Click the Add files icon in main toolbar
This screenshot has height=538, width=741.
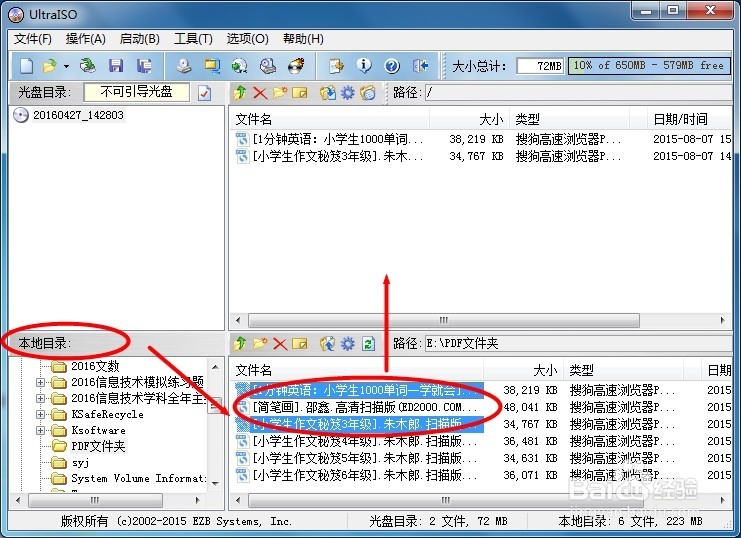336,66
